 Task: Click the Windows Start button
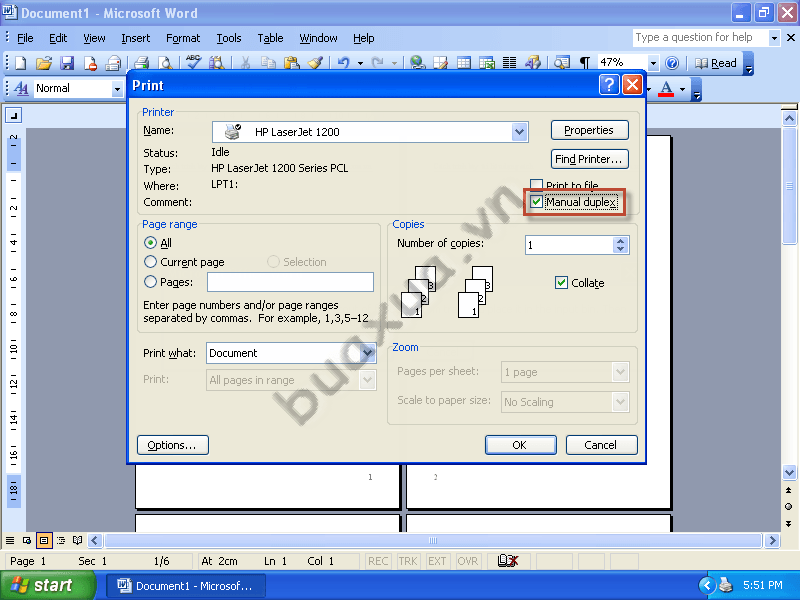(x=47, y=585)
